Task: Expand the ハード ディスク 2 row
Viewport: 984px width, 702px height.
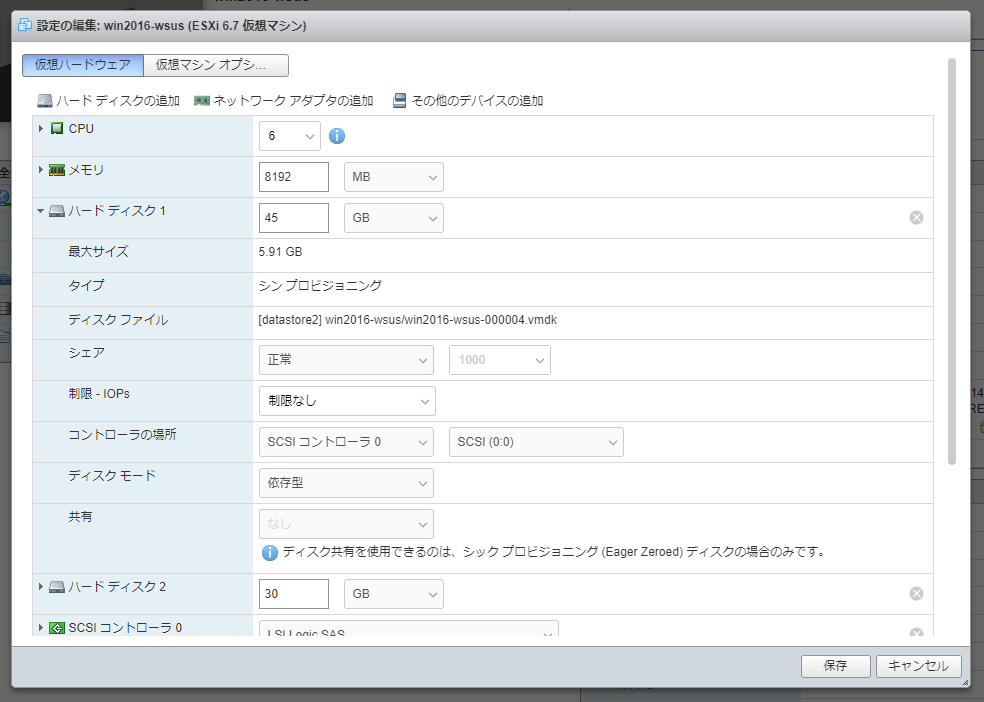Action: coord(41,587)
